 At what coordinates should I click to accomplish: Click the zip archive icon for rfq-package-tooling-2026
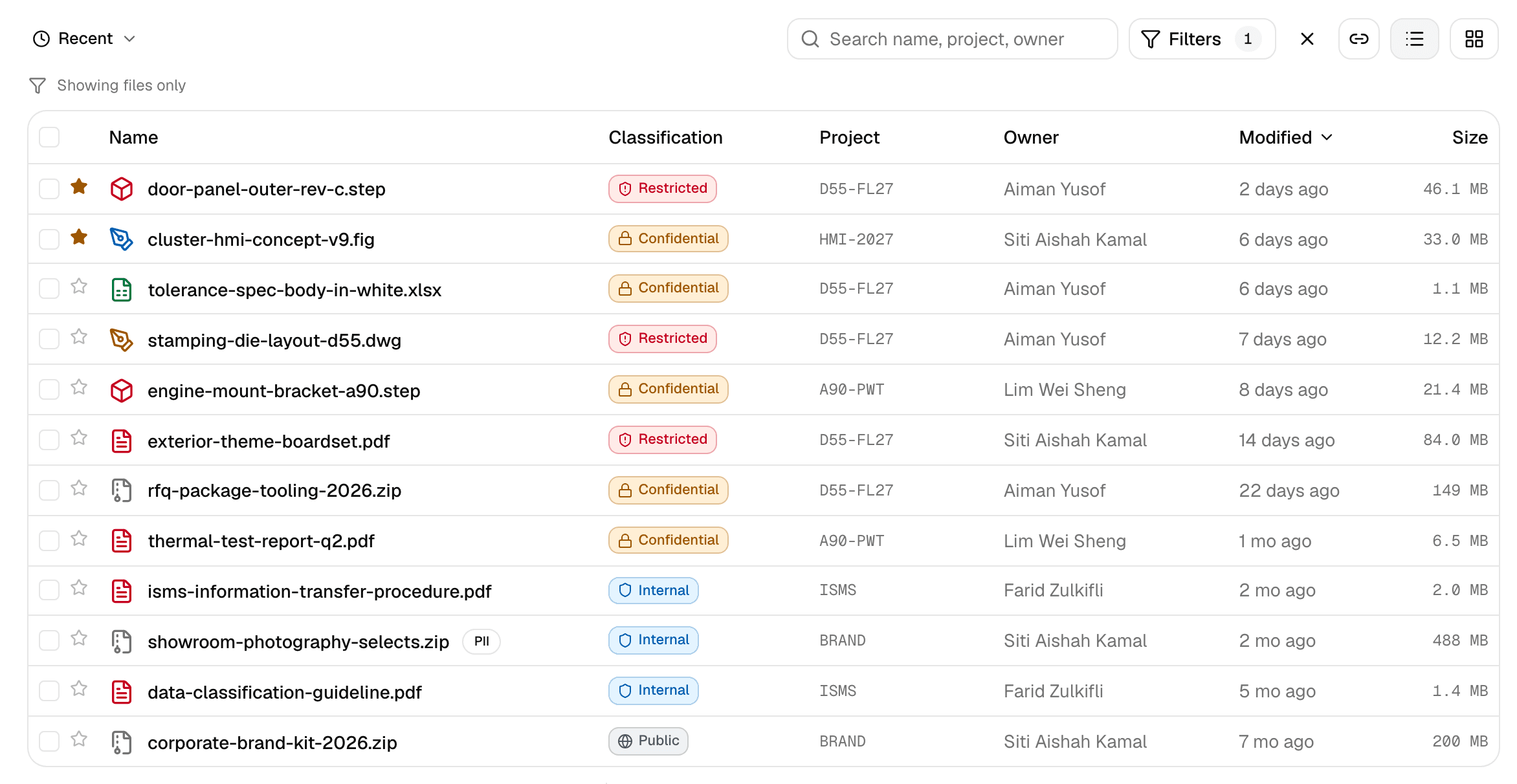click(122, 490)
